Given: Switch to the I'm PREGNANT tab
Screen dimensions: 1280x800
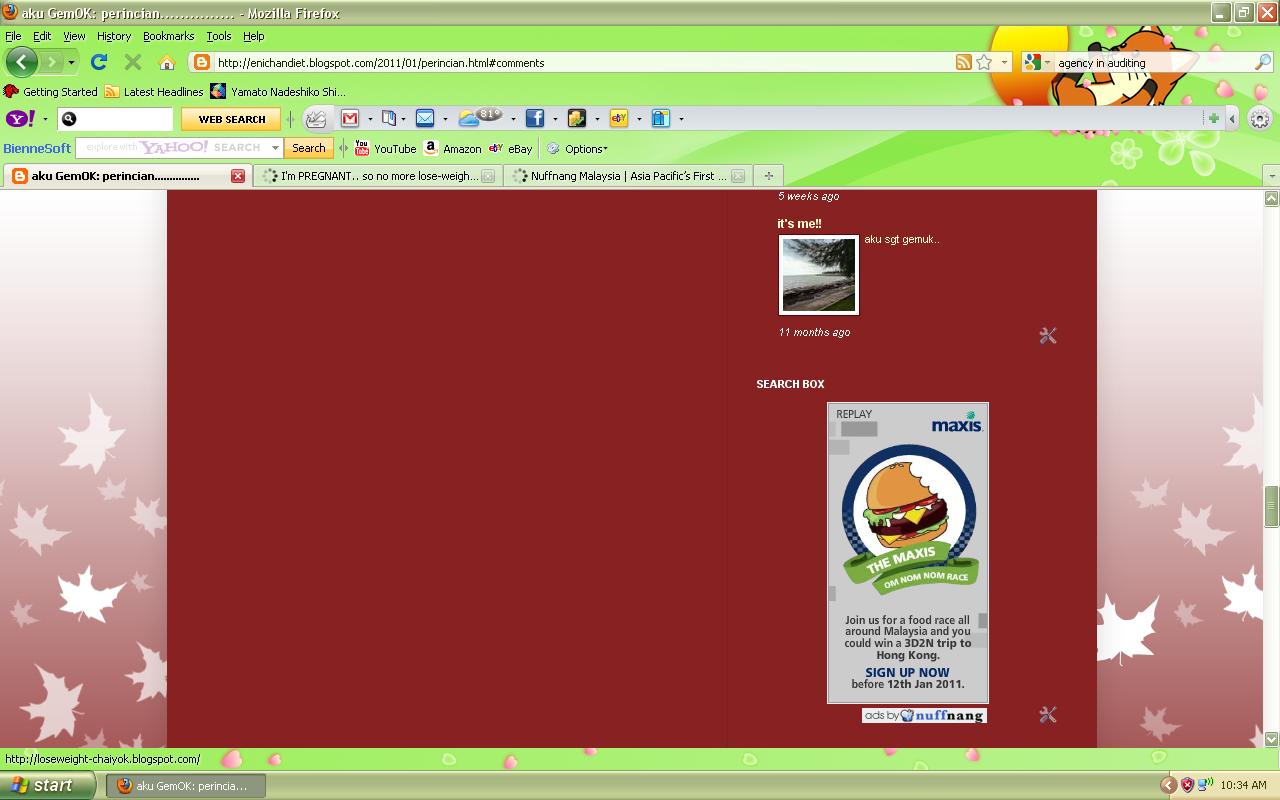Looking at the screenshot, I should pos(376,176).
